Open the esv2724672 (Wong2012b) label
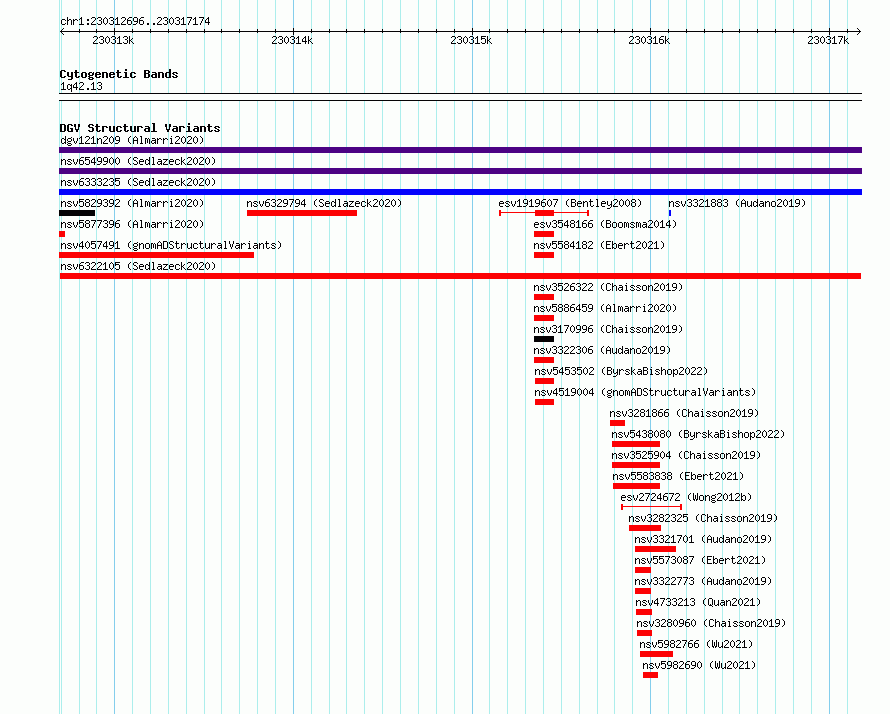The width and height of the screenshot is (890, 714). tap(686, 497)
